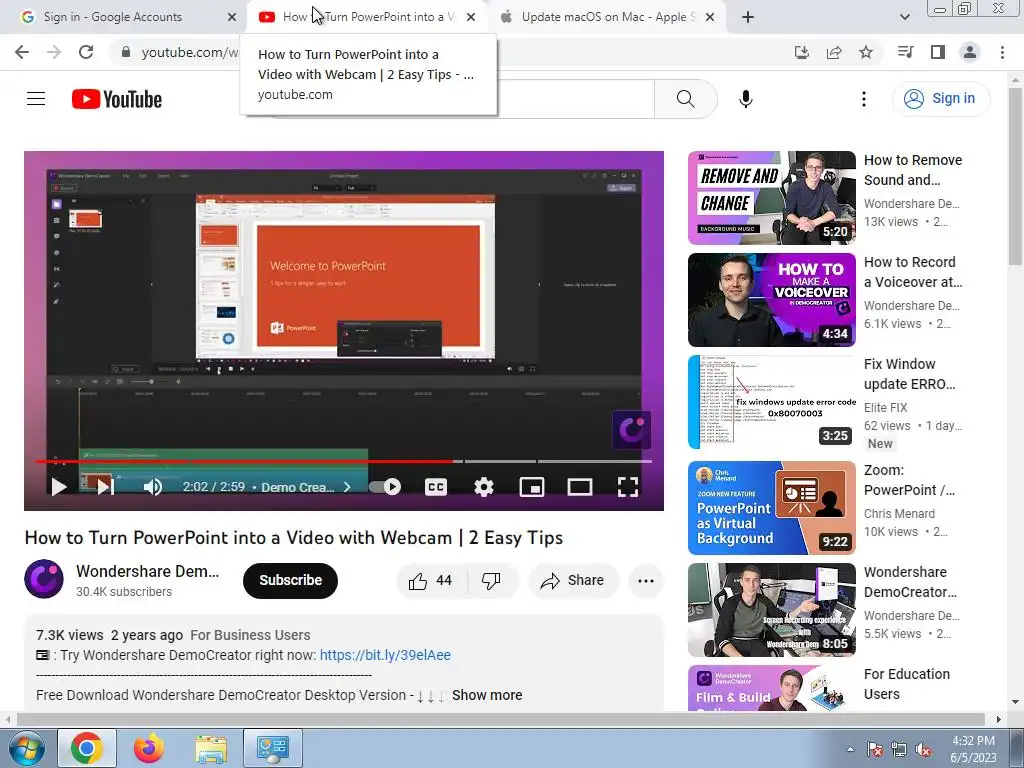Toggle closed captions CC
This screenshot has width=1024, height=768.
pyautogui.click(x=436, y=487)
